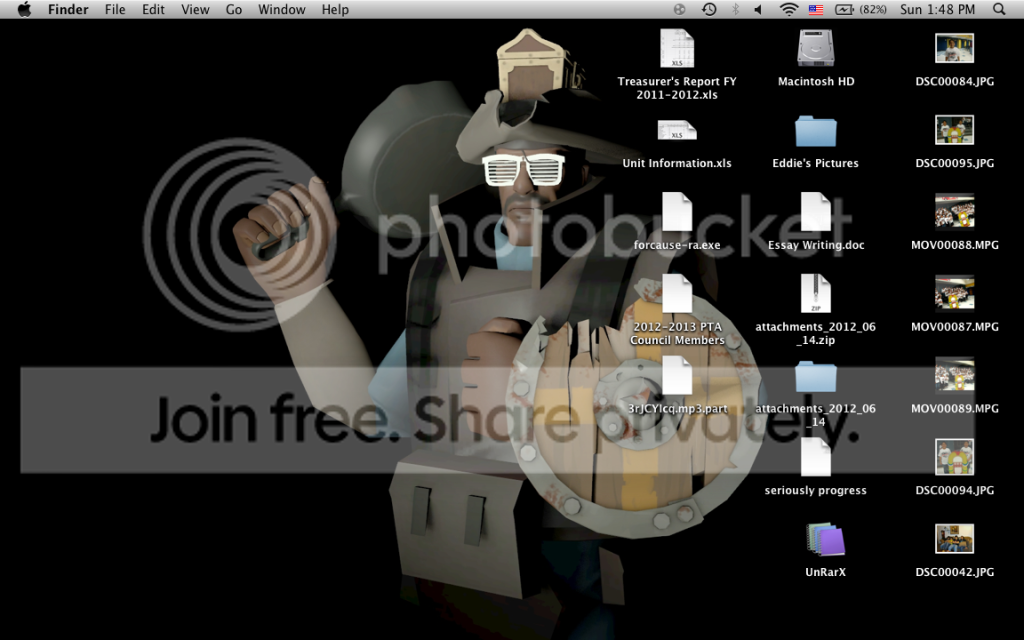The image size is (1024, 640).
Task: Click the MOV00088.MPG name label
Action: pos(954,245)
